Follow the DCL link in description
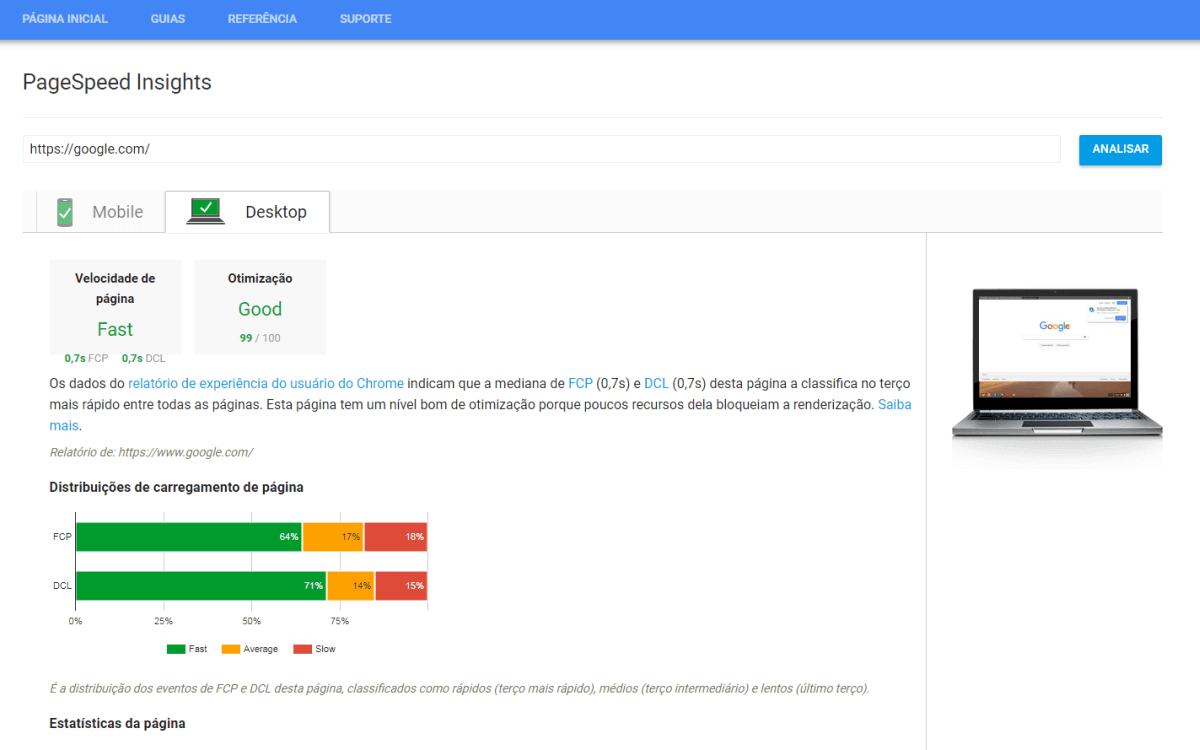1200x750 pixels. point(656,383)
